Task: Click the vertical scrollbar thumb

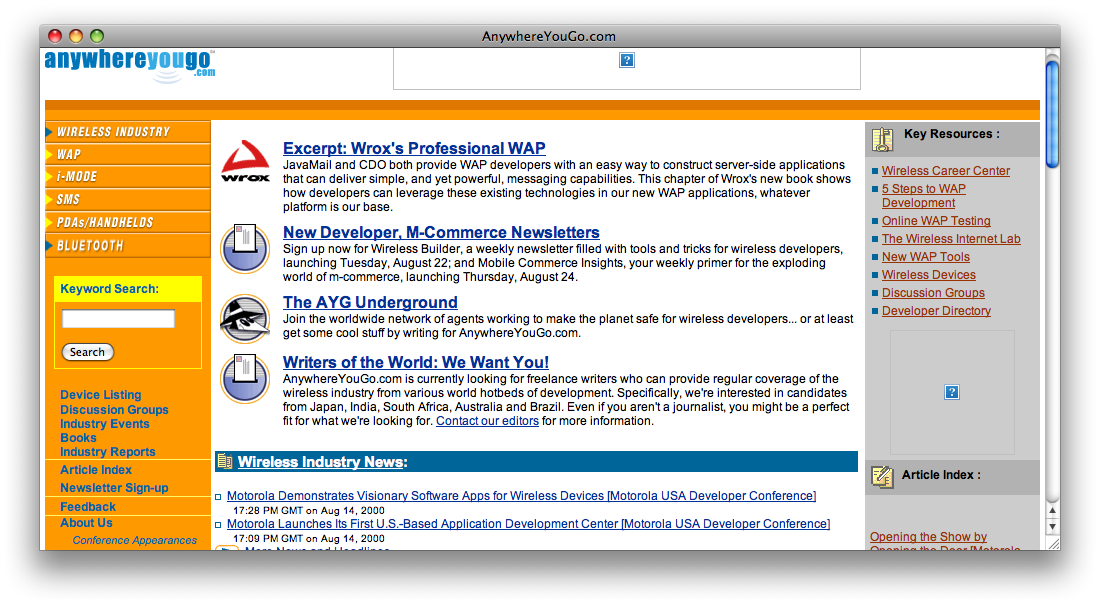Action: tap(1052, 114)
